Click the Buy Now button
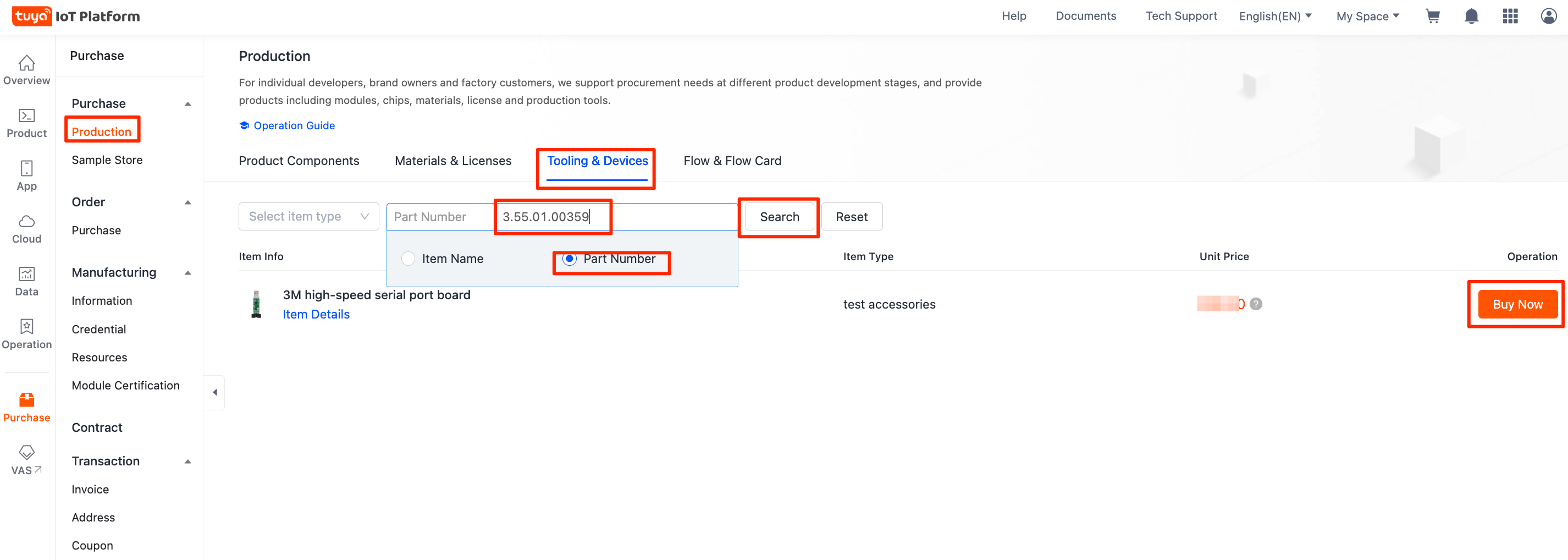The width and height of the screenshot is (1568, 560). (x=1517, y=304)
